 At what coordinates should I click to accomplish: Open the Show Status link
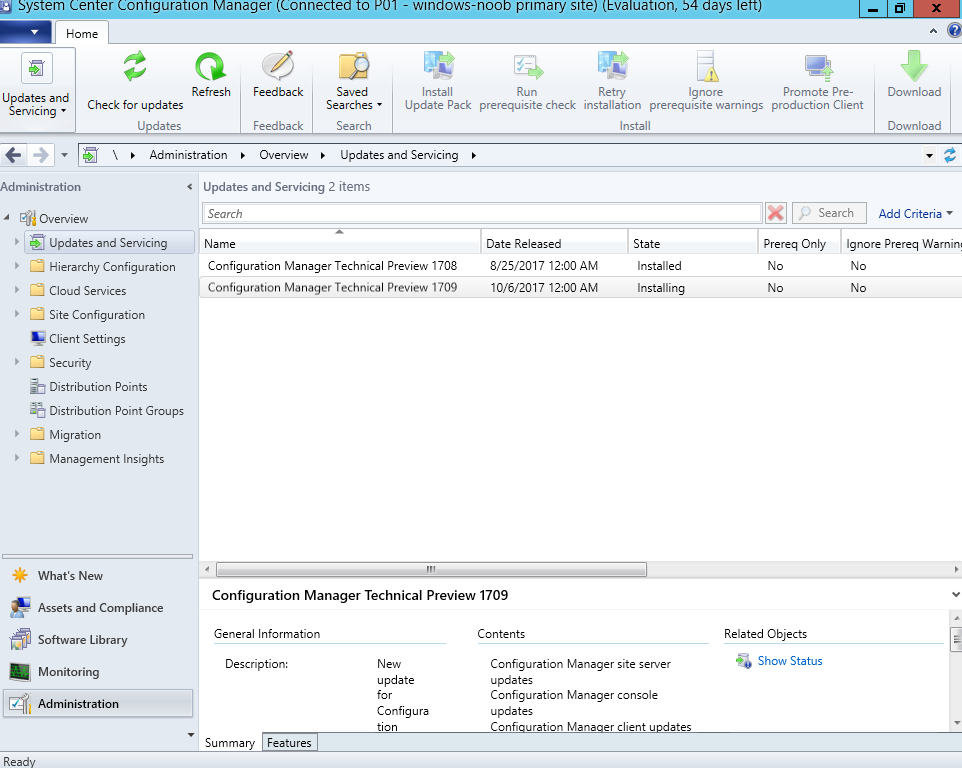point(790,661)
